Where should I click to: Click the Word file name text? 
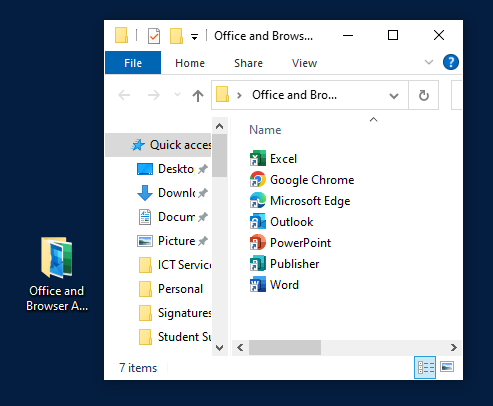tap(284, 285)
